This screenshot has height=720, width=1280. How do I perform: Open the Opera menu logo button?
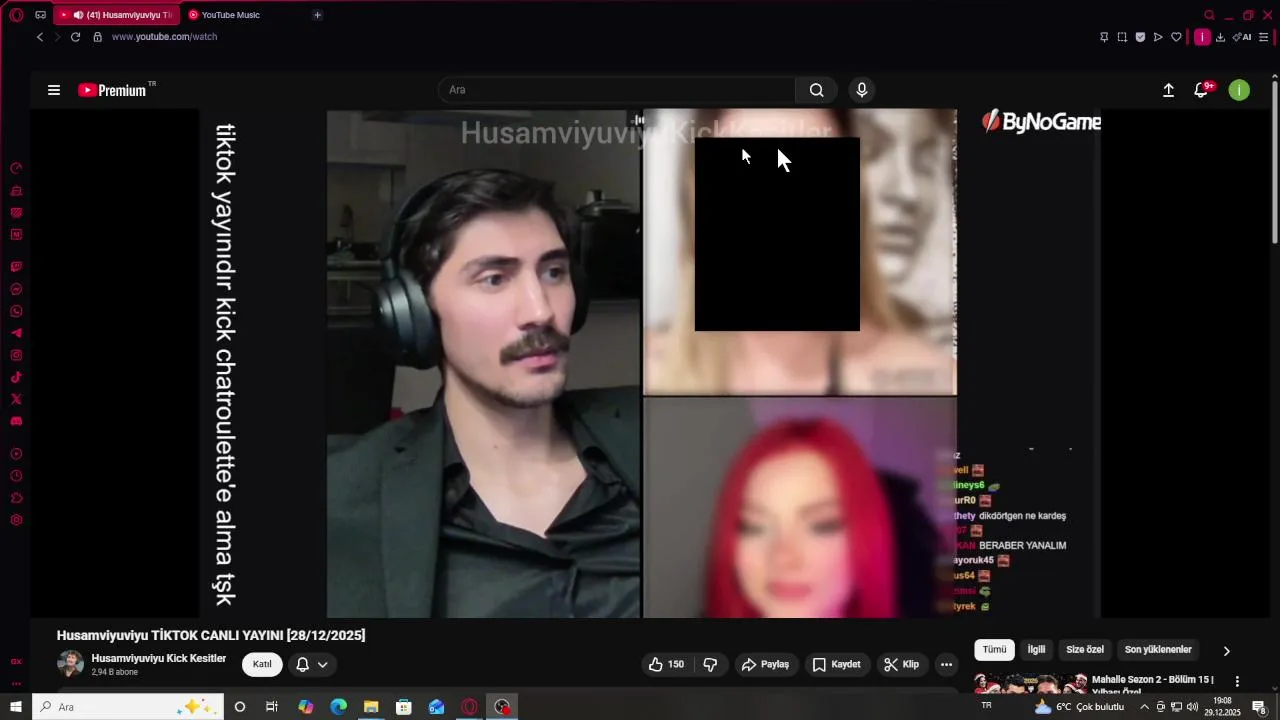tap(16, 15)
